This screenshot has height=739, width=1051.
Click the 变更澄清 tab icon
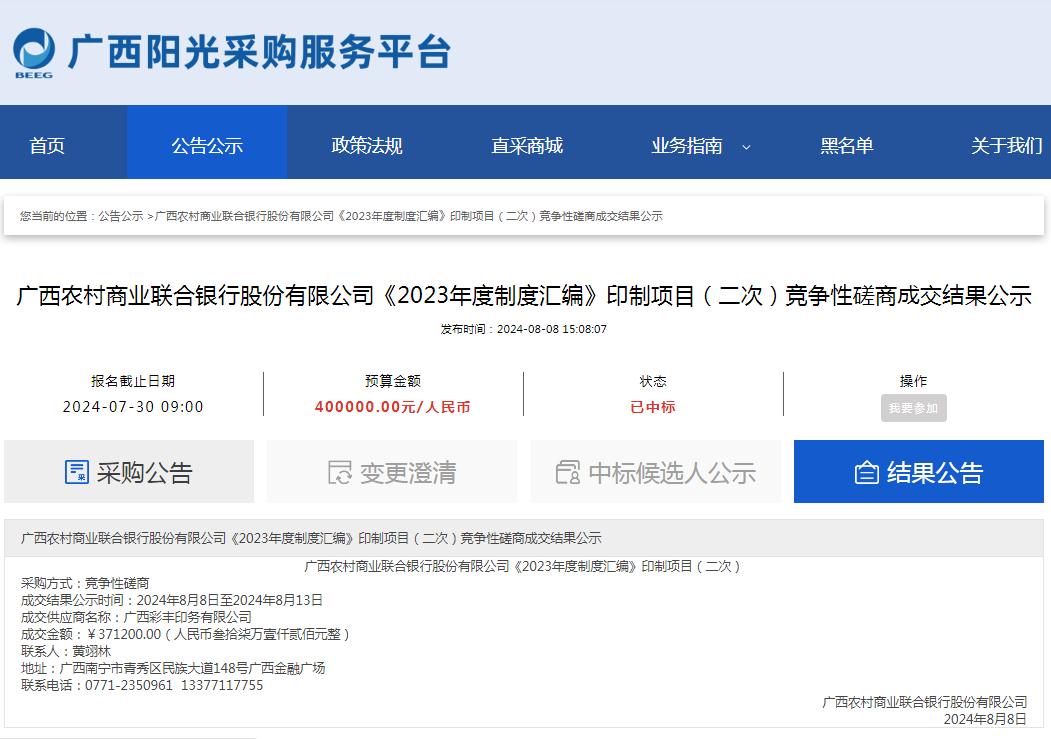point(340,472)
